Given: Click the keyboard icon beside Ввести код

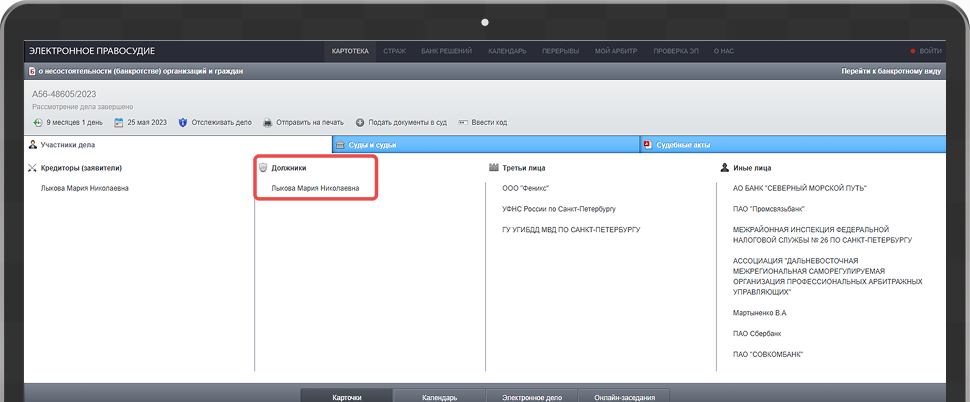Looking at the screenshot, I should click(463, 123).
